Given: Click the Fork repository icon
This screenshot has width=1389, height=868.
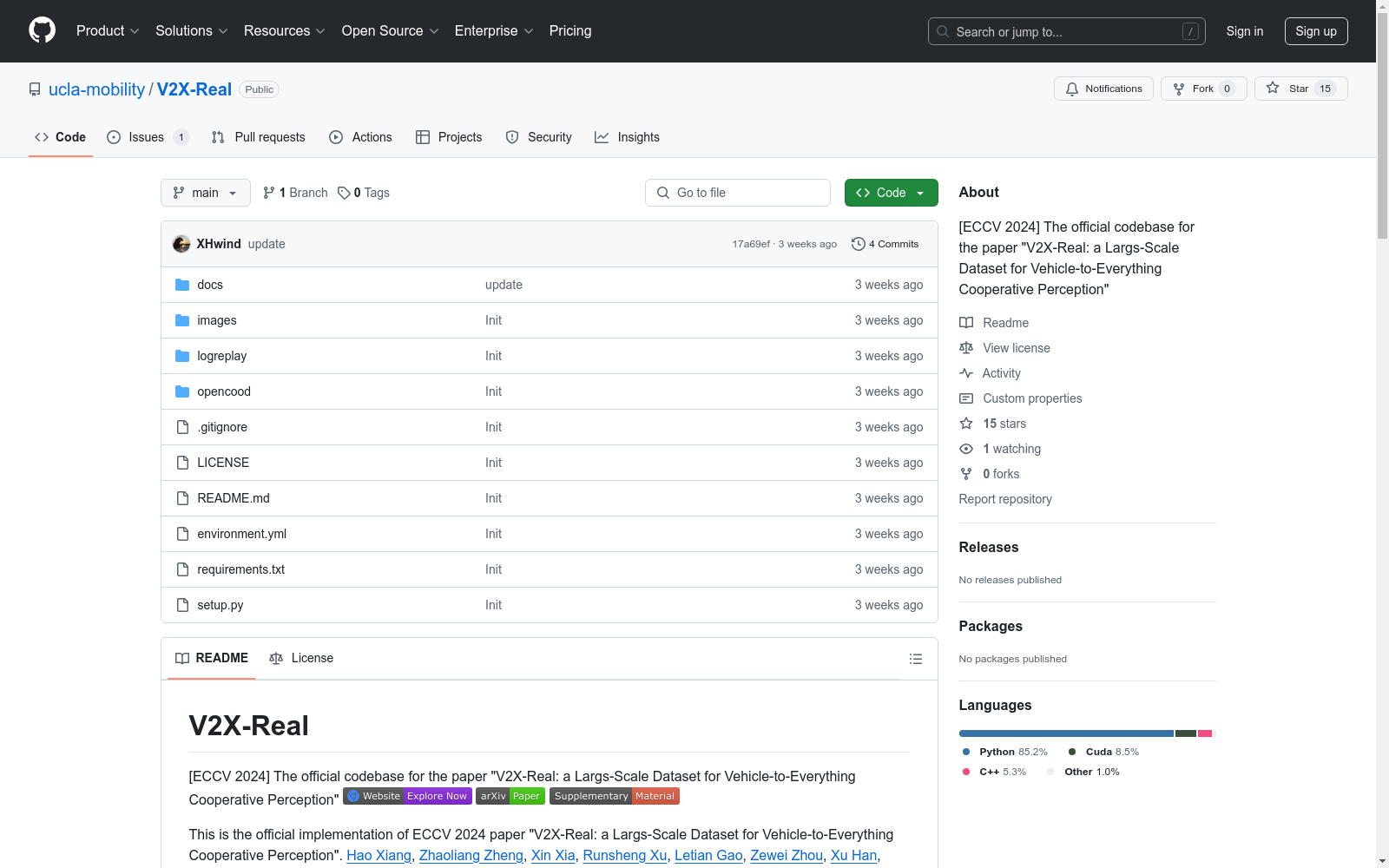Looking at the screenshot, I should click(1179, 89).
